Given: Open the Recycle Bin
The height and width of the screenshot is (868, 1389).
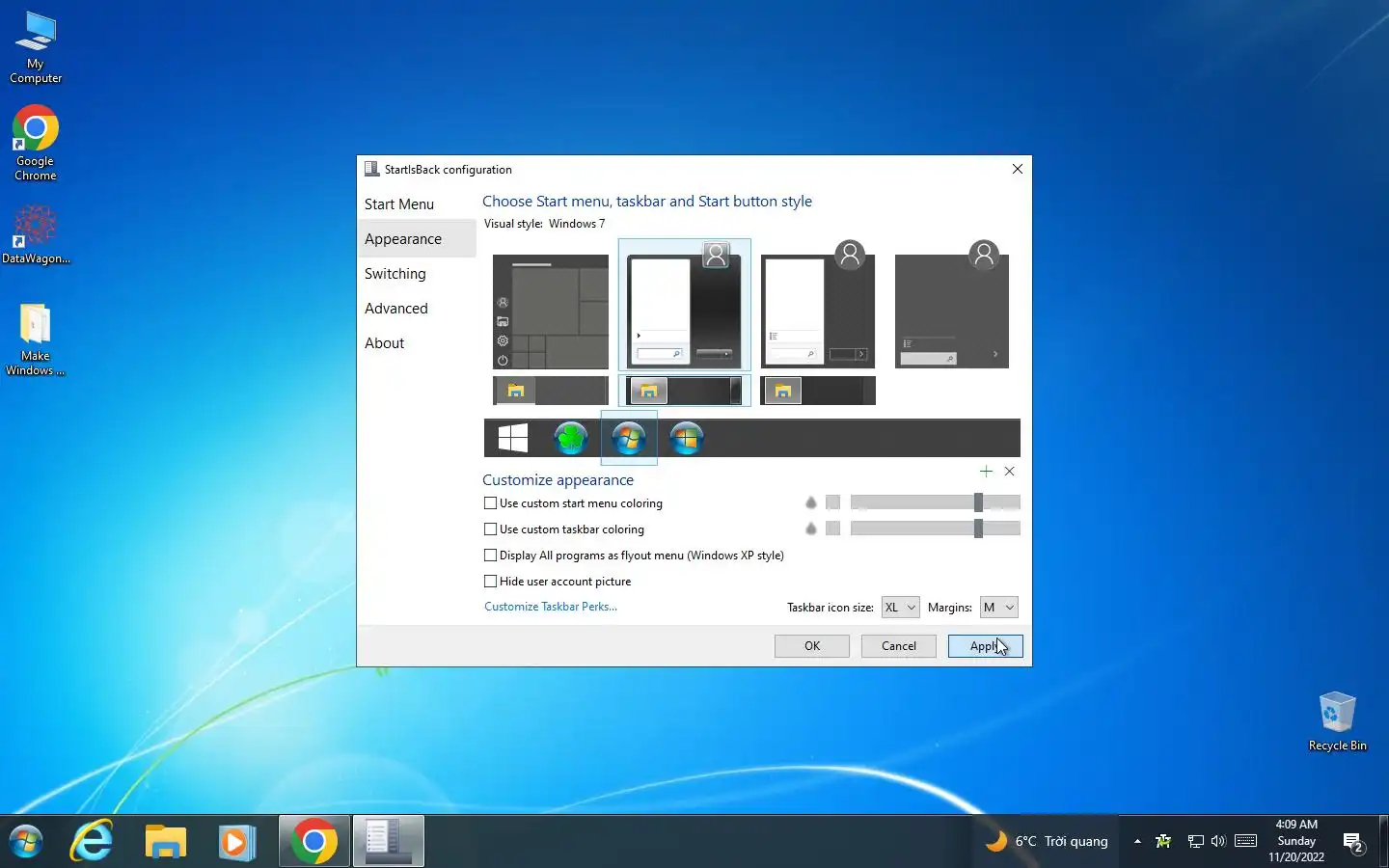Looking at the screenshot, I should click(x=1337, y=720).
